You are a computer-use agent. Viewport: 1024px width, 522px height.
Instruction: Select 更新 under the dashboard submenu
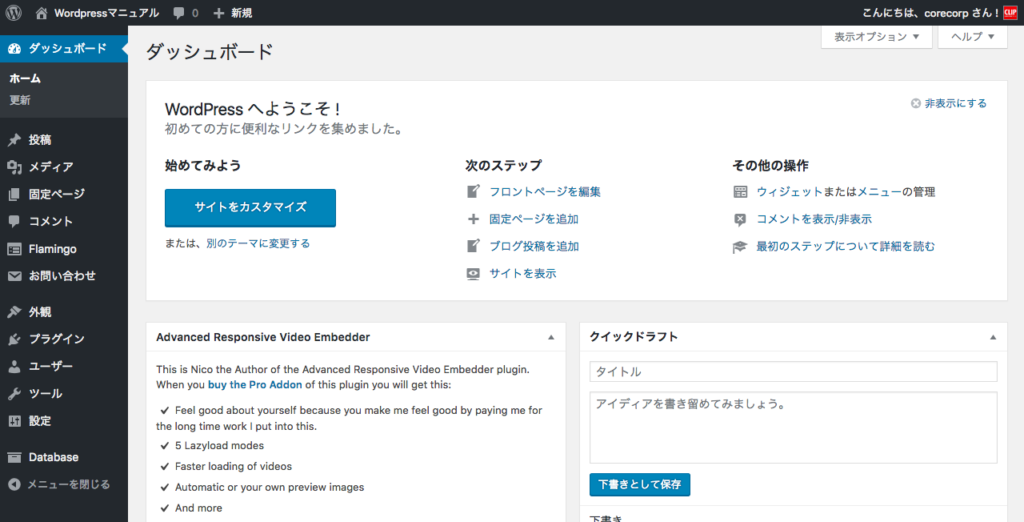click(20, 100)
